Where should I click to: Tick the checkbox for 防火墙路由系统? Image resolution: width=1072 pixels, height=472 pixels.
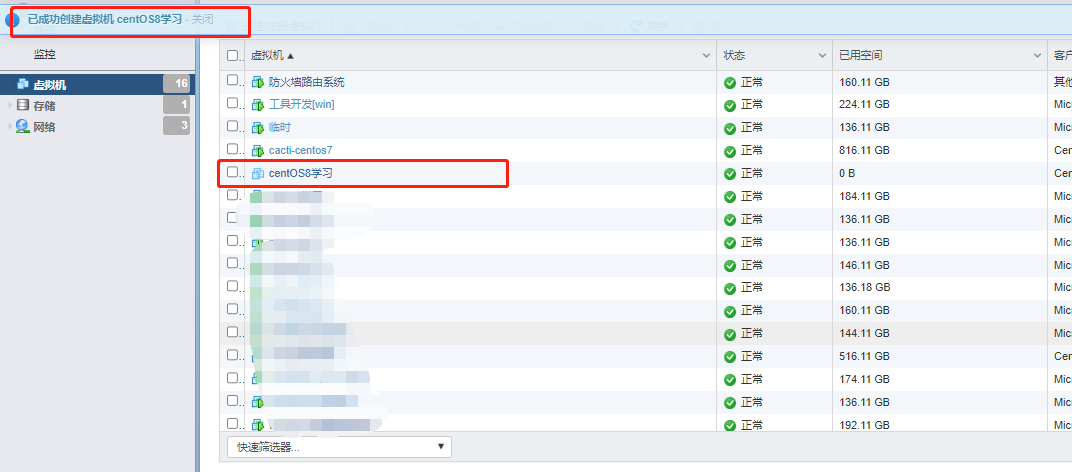click(232, 80)
